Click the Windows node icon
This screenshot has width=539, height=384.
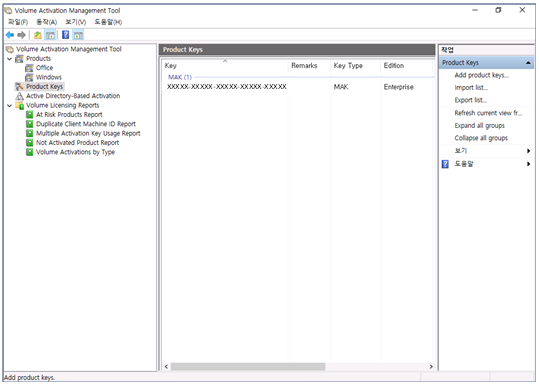click(x=29, y=77)
